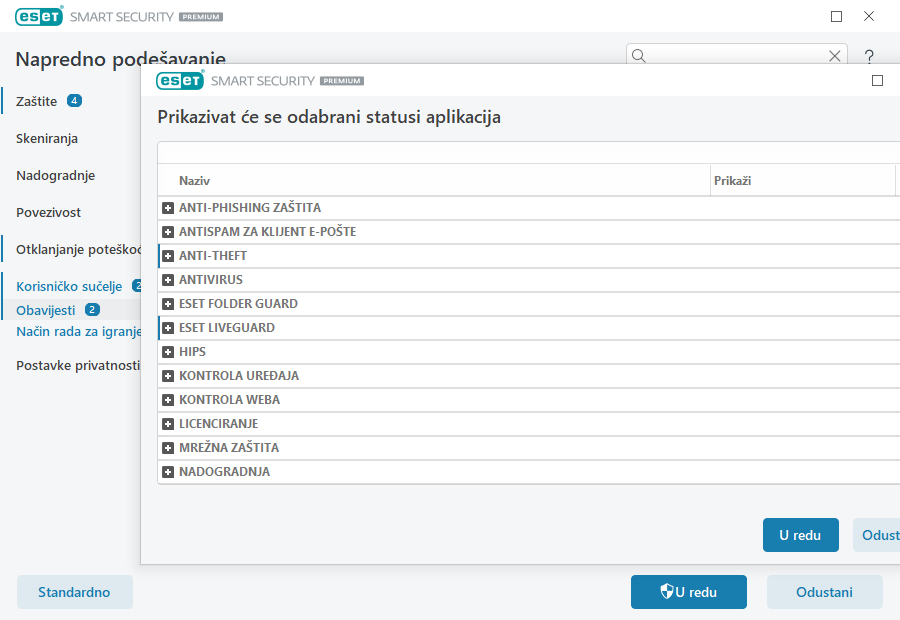Screen dimensions: 900x620
Task: Click plus icon beside ANTIVIRUS
Action: 168,280
